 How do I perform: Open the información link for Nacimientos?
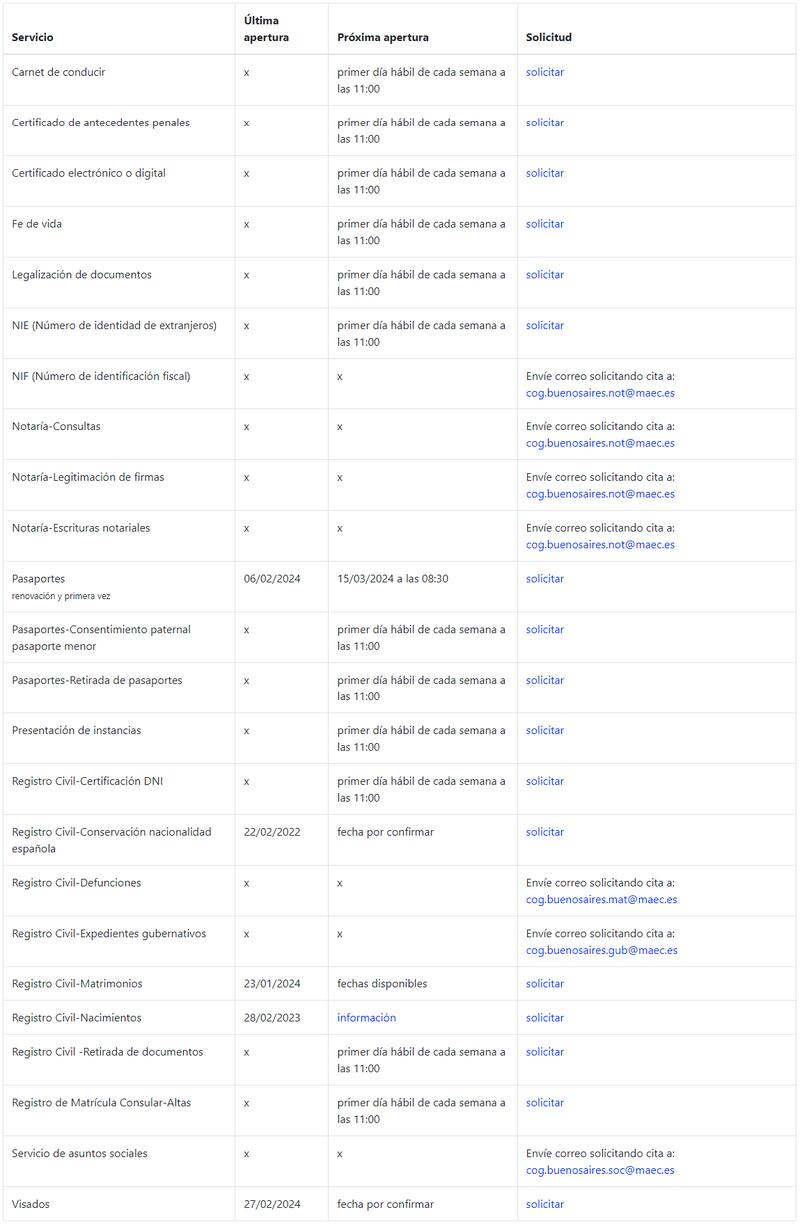coord(366,1018)
